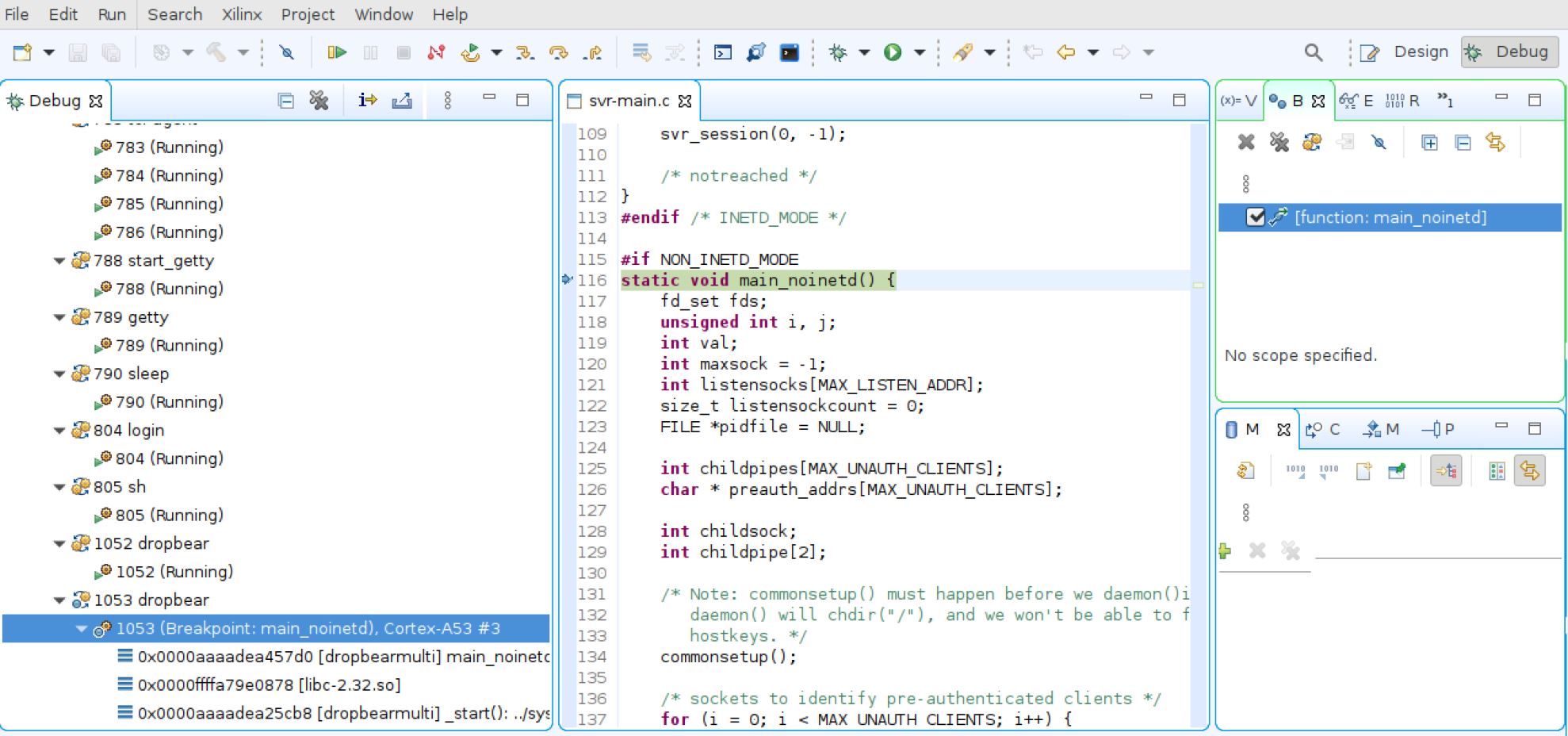Screen dimensions: 1568x736
Task: Click Pin Memory Monitor icon
Action: (x=1397, y=471)
